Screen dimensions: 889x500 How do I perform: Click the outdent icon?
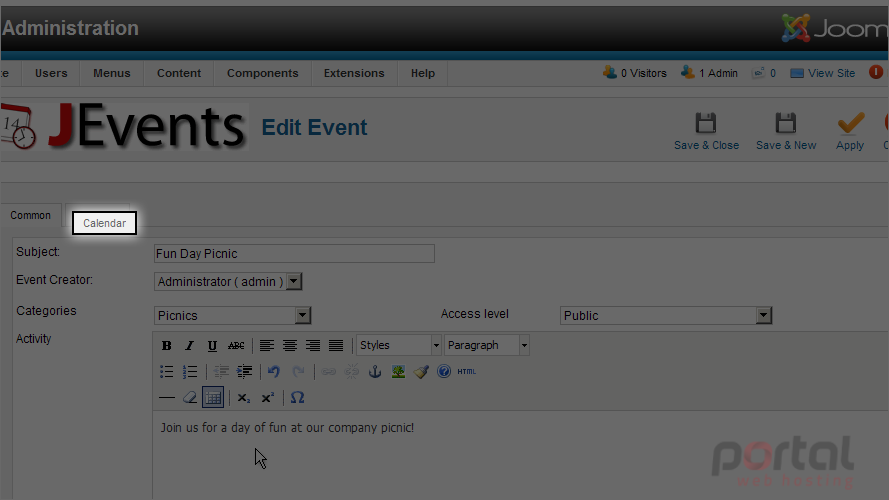coord(221,372)
